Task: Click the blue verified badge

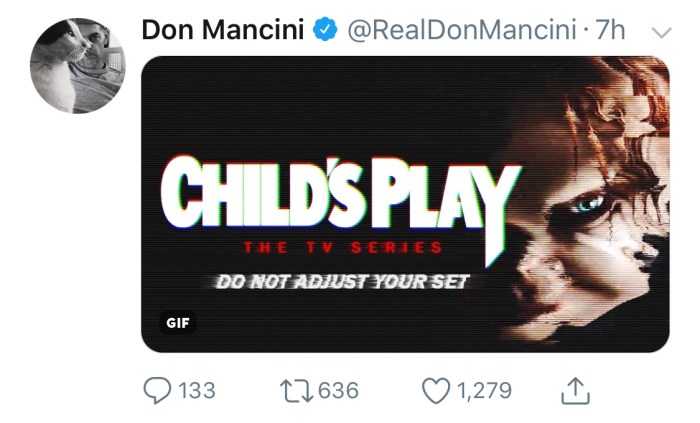Action: [325, 31]
